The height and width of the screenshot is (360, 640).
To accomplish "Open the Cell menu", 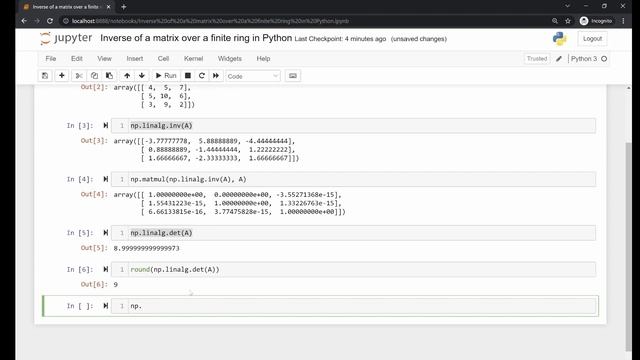I will (163, 59).
